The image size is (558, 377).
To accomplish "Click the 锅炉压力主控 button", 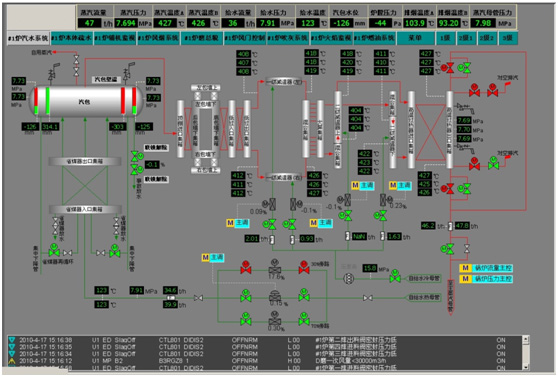I will click(x=492, y=279).
